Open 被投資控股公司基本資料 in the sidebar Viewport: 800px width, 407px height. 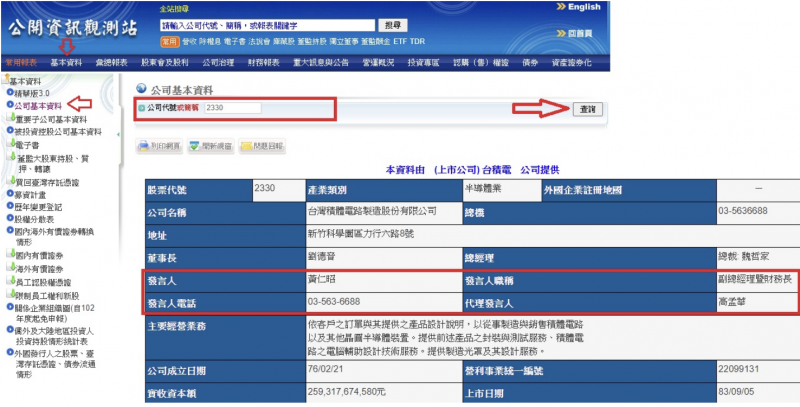(58, 131)
